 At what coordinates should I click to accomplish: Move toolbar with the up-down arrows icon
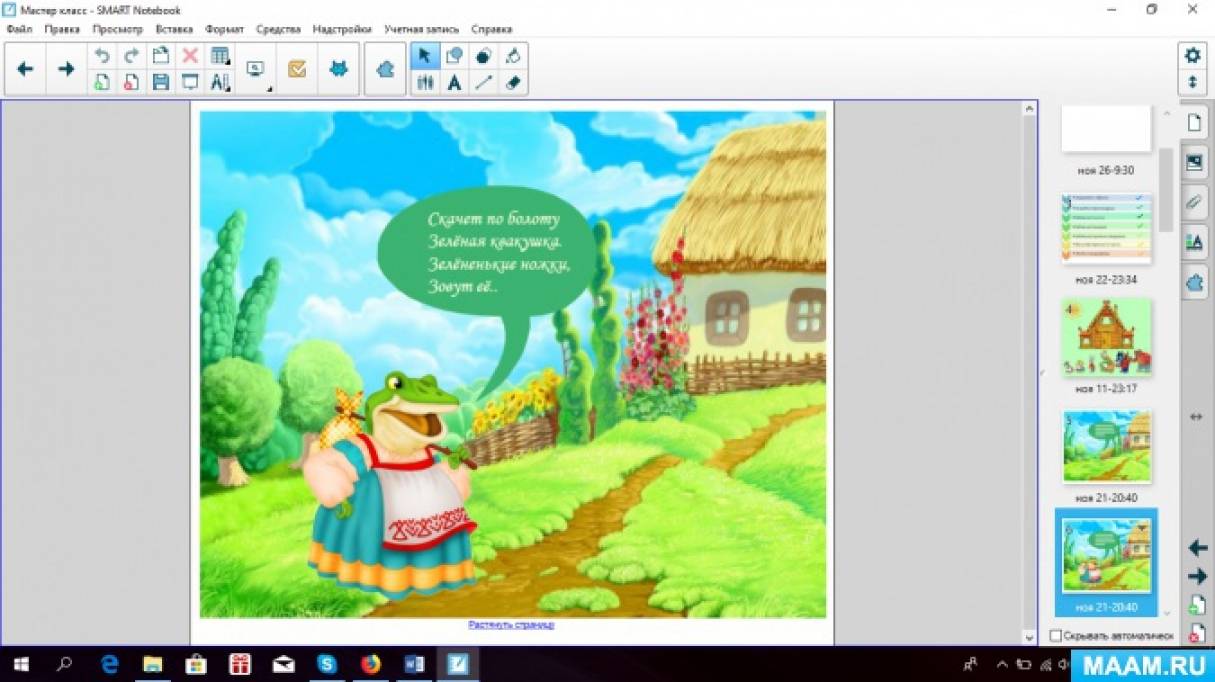[1192, 82]
